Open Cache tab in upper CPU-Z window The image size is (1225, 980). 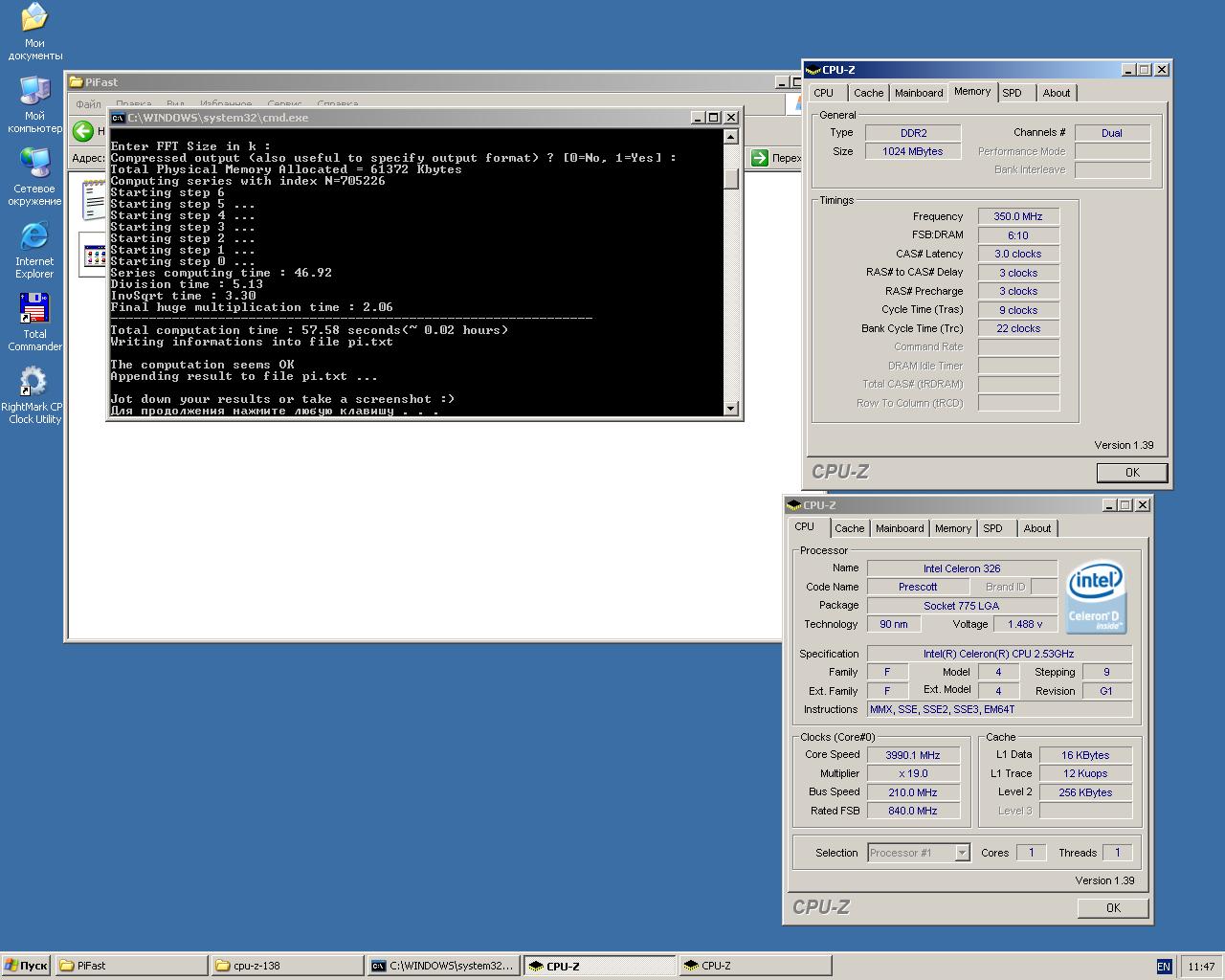tap(869, 93)
